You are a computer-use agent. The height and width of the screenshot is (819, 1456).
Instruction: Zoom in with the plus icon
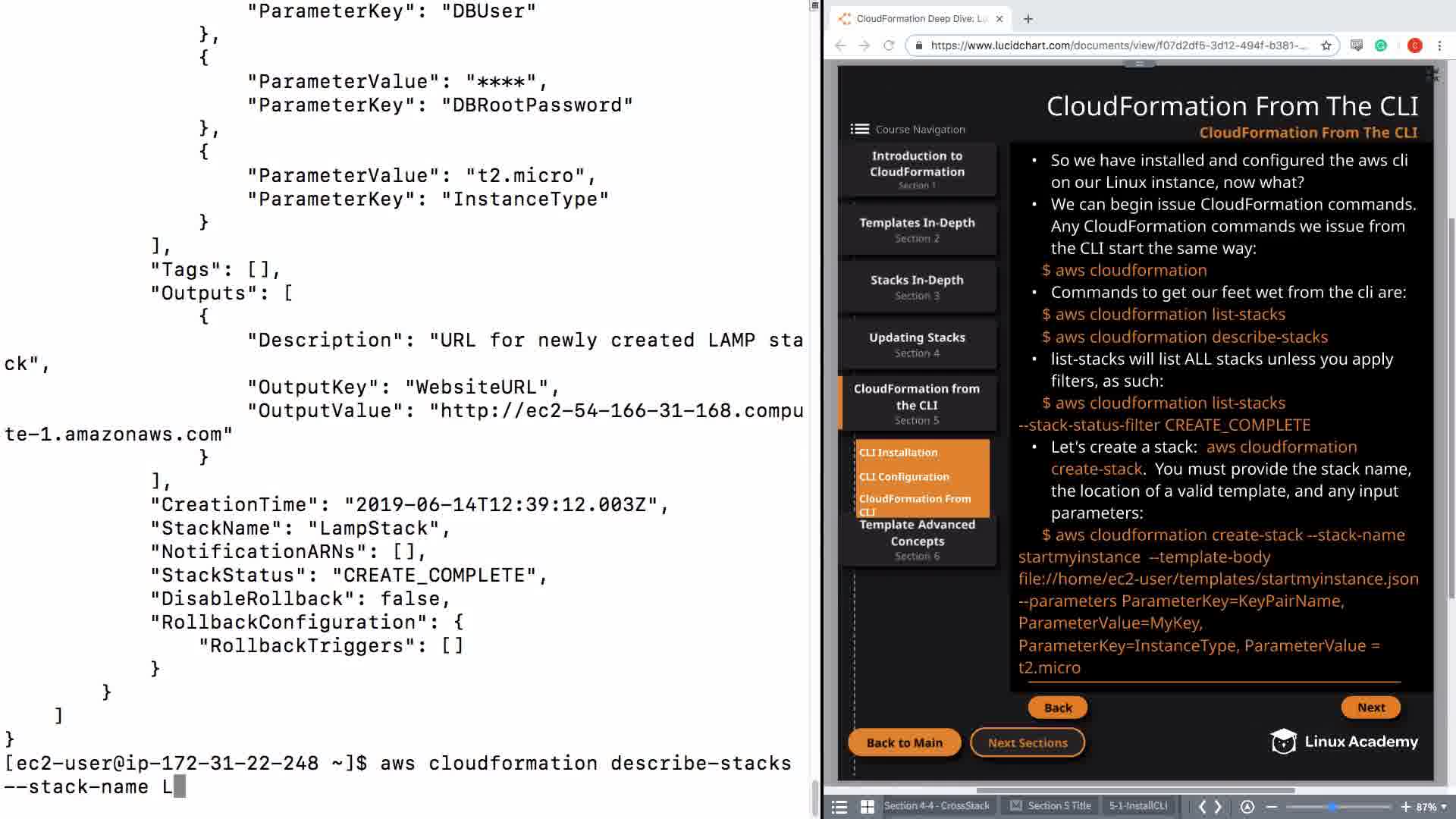point(1405,807)
